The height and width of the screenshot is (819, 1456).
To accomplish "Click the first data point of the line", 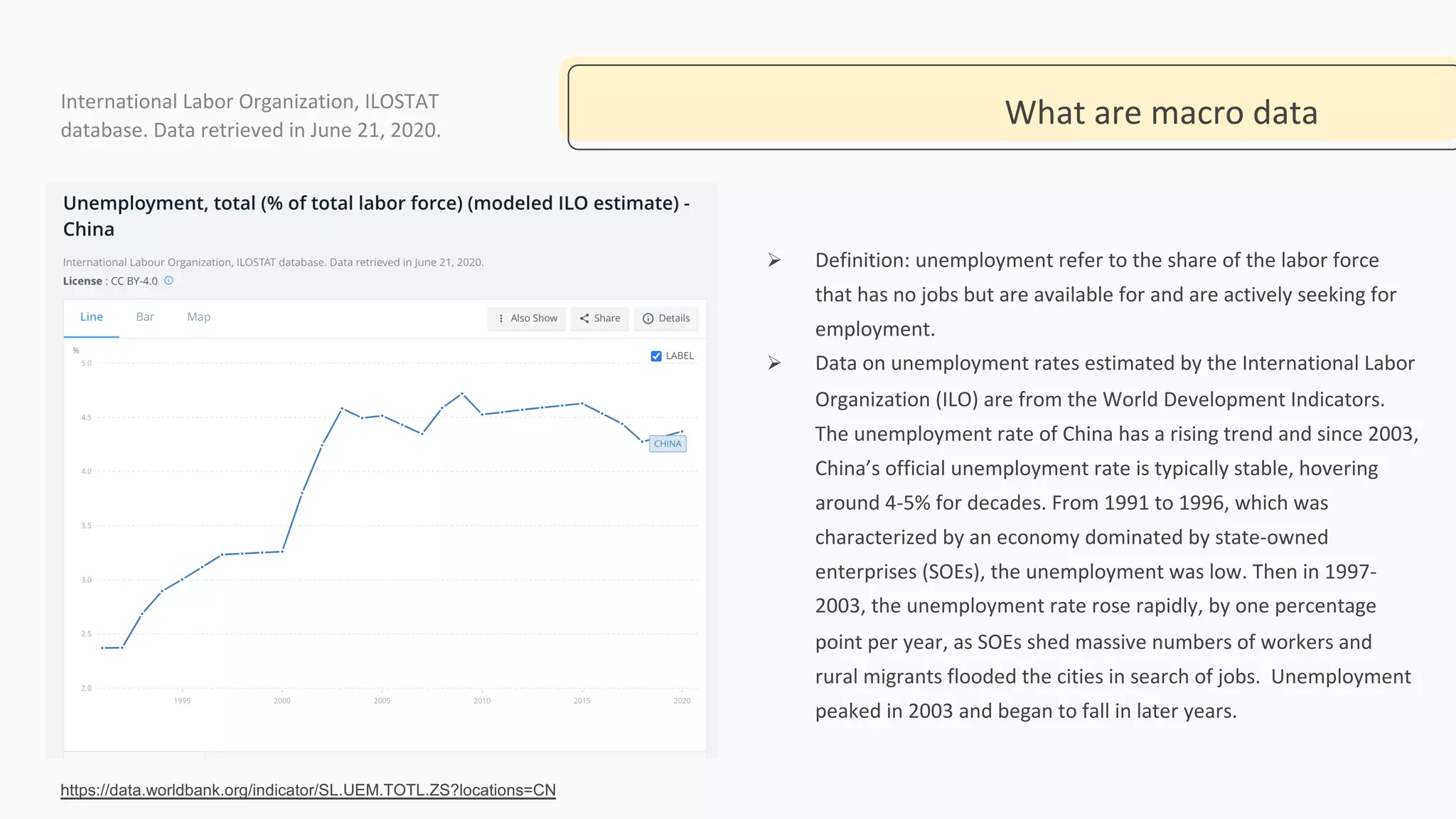I will (102, 648).
